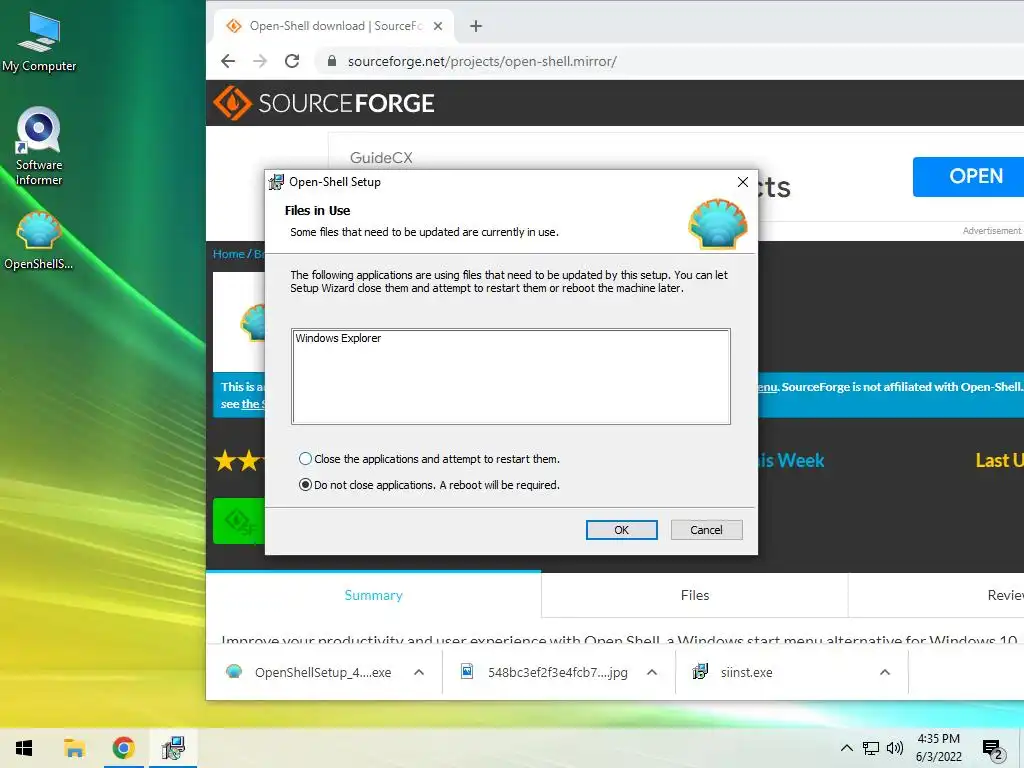Image resolution: width=1024 pixels, height=768 pixels.
Task: Open the notification center icon
Action: (x=993, y=749)
